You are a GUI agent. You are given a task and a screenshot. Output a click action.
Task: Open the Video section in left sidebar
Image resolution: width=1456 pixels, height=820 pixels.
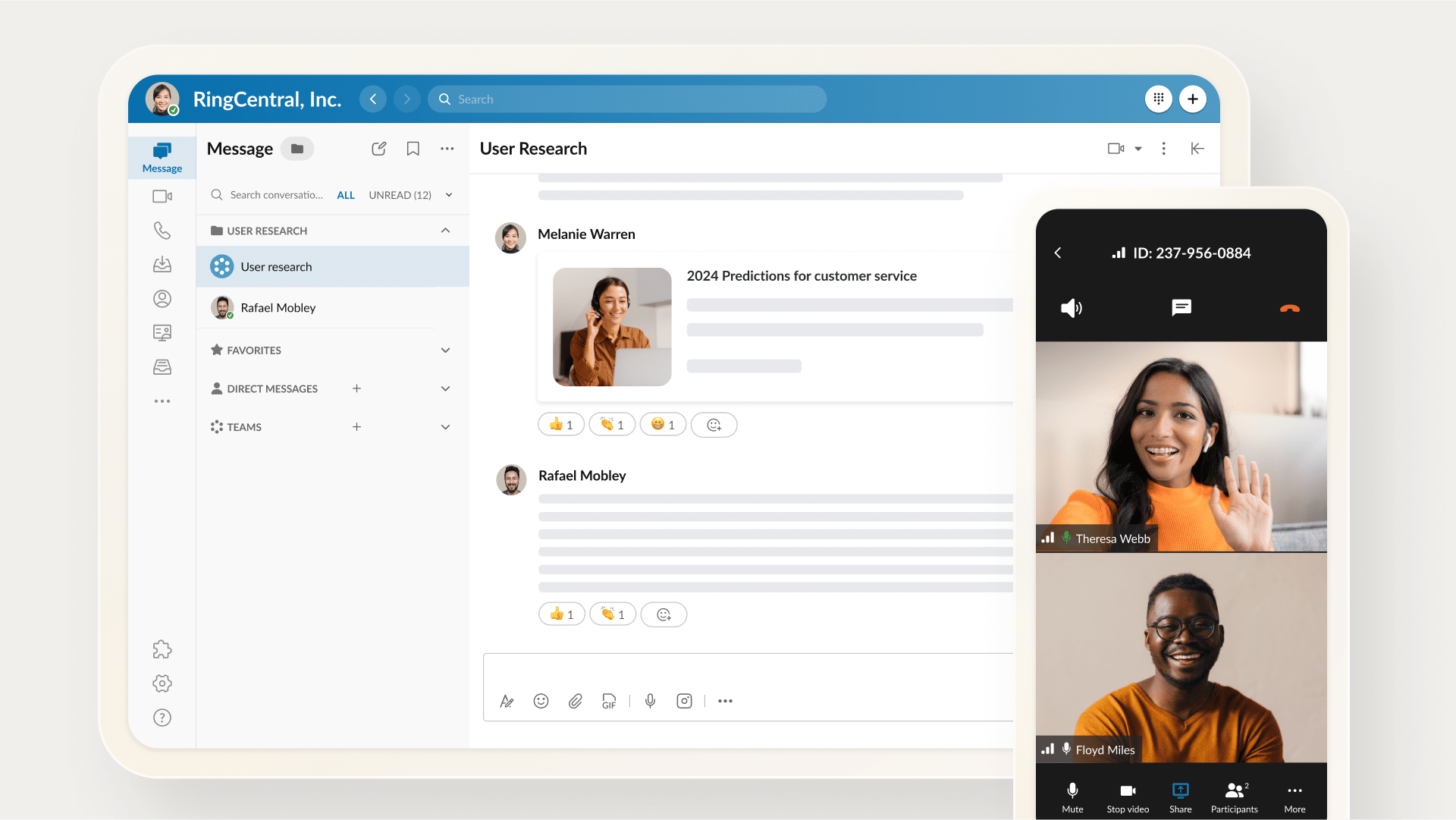pyautogui.click(x=162, y=196)
